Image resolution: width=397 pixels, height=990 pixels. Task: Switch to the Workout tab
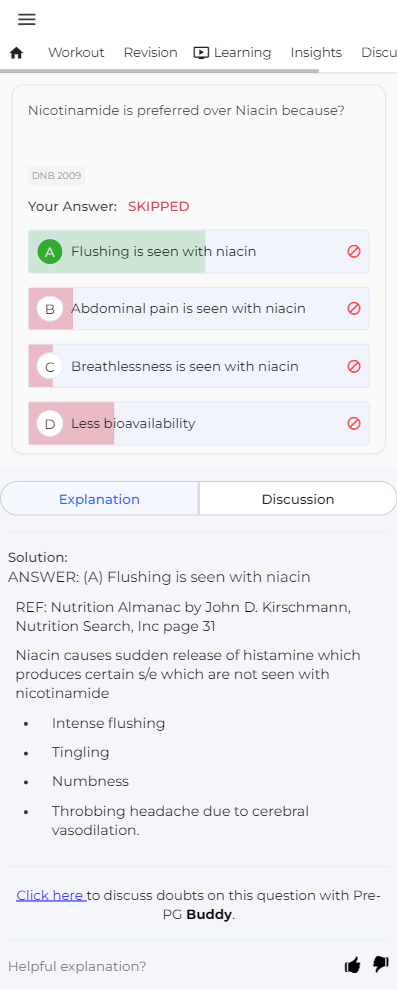[x=76, y=53]
